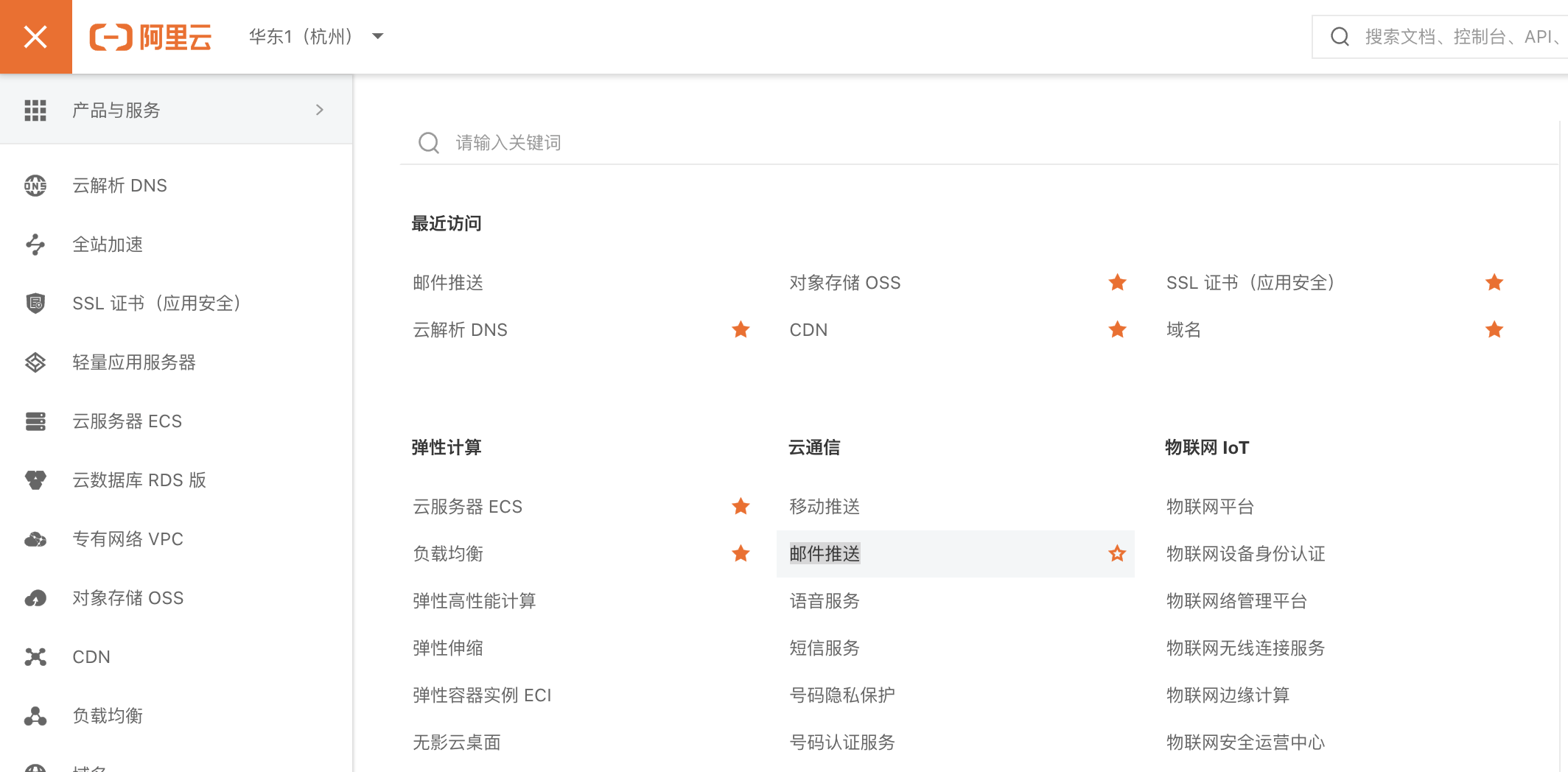Open 物联网平台 under 物联网 IoT

click(x=1210, y=506)
